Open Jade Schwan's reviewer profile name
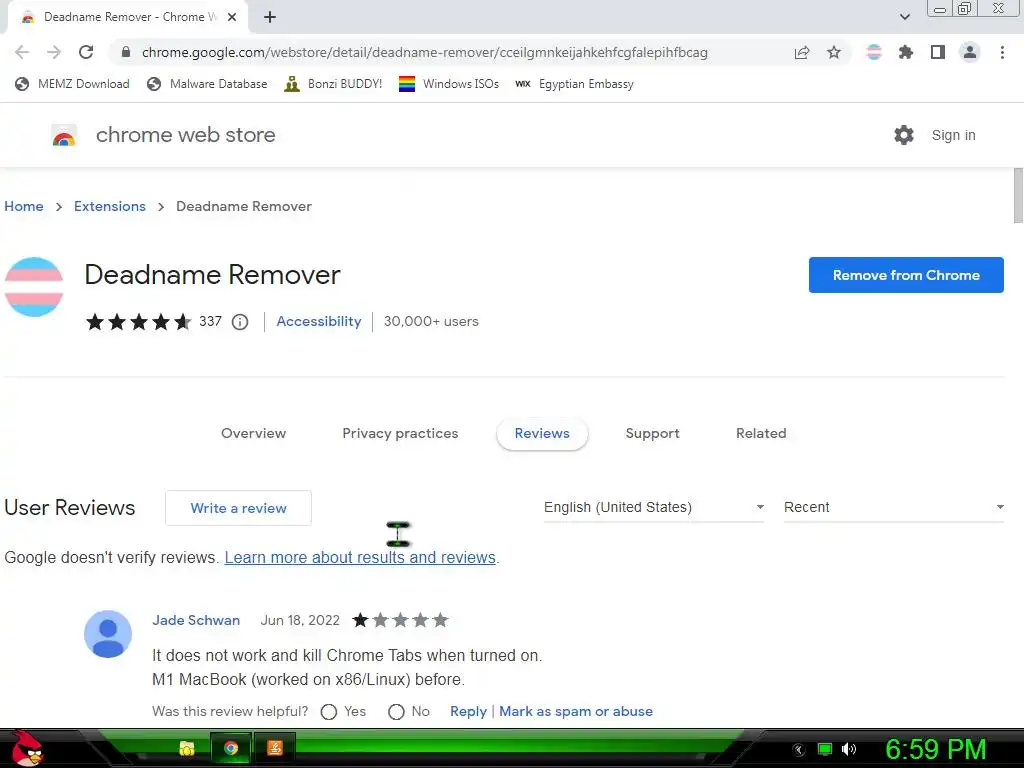This screenshot has width=1024, height=768. [196, 620]
